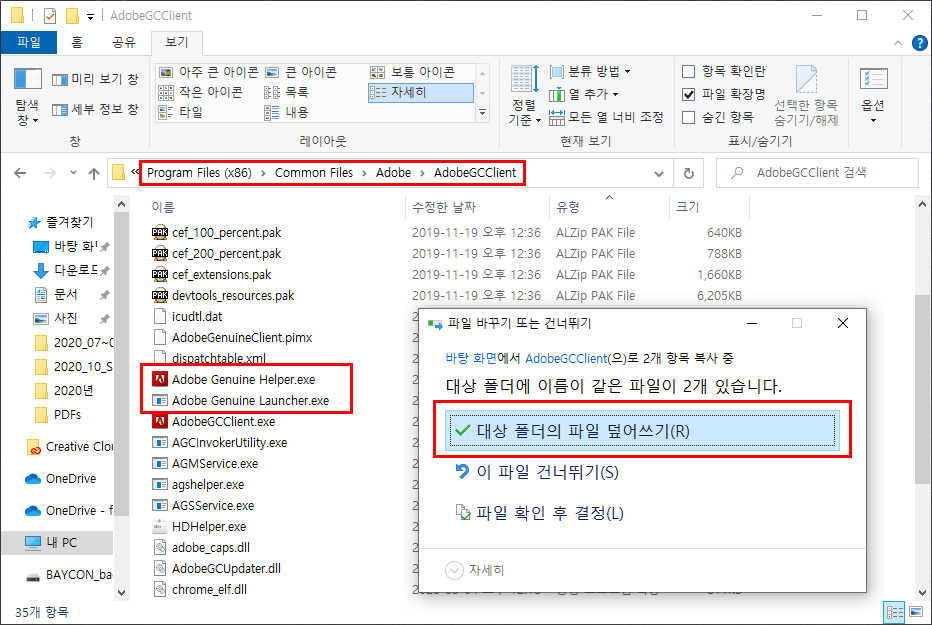
Task: Select HDHelper.exe in the list
Action: pos(209,527)
